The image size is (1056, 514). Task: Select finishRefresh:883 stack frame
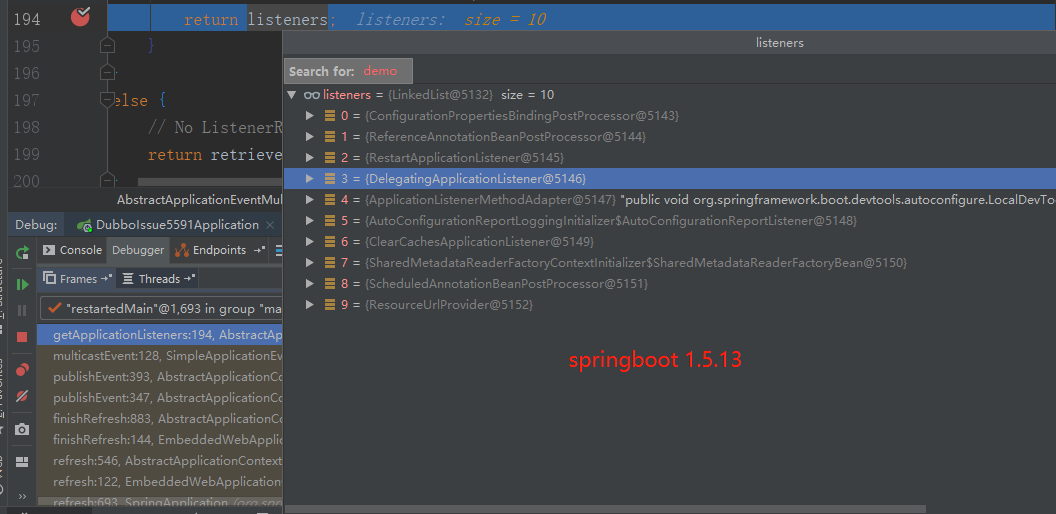pos(160,418)
